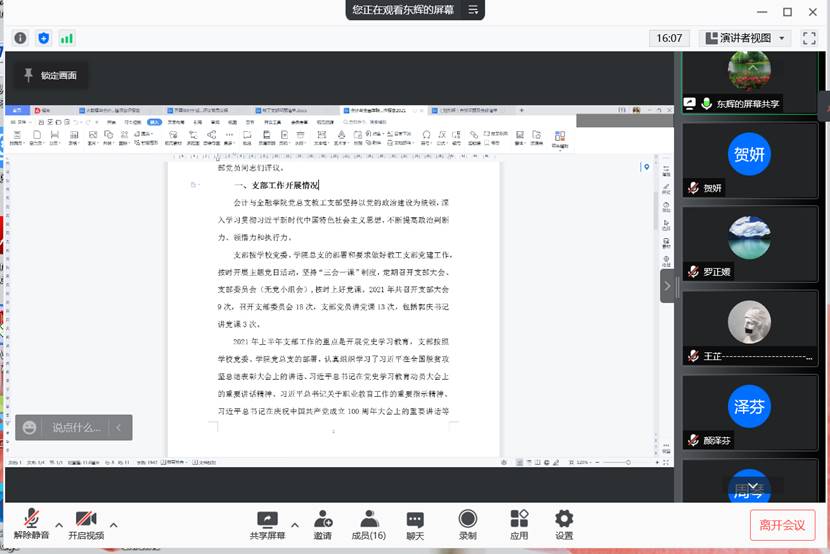Type a message in 说点什么 field
The image size is (830, 554).
[76, 428]
